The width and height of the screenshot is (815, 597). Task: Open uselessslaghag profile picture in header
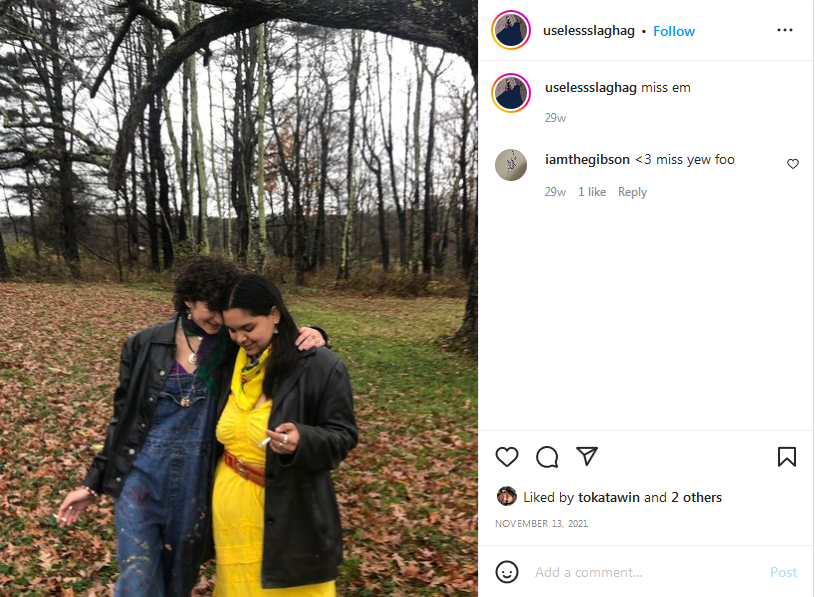(511, 30)
